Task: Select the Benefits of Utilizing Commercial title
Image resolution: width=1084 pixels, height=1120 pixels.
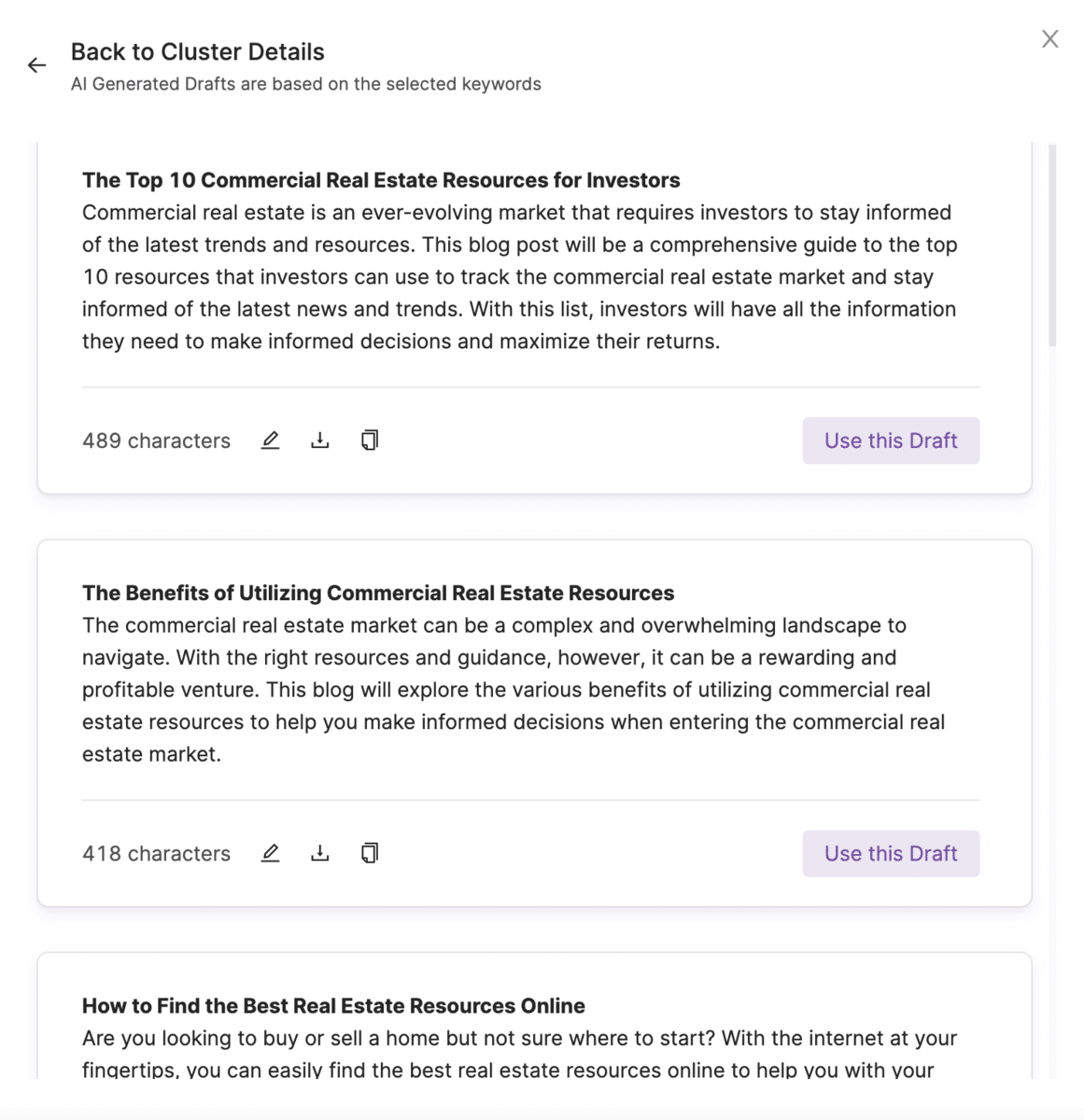Action: point(378,594)
